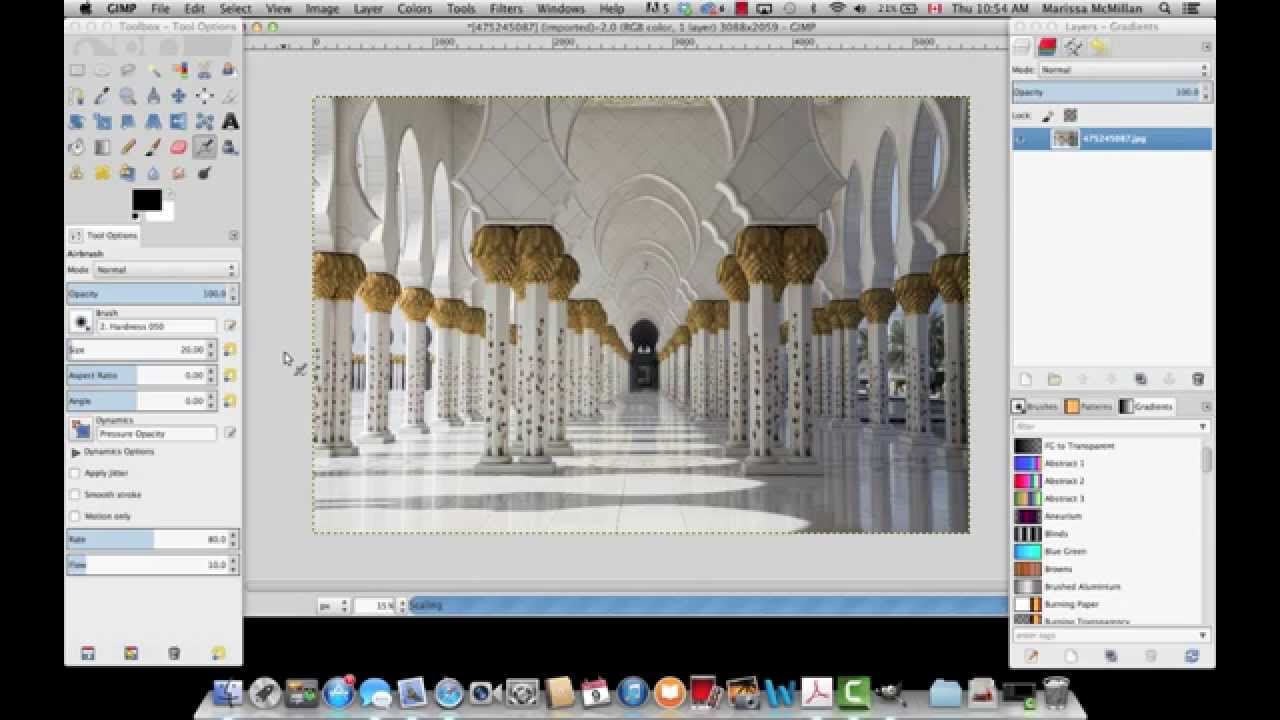
Task: Select the Airbrush tool
Action: tap(204, 148)
